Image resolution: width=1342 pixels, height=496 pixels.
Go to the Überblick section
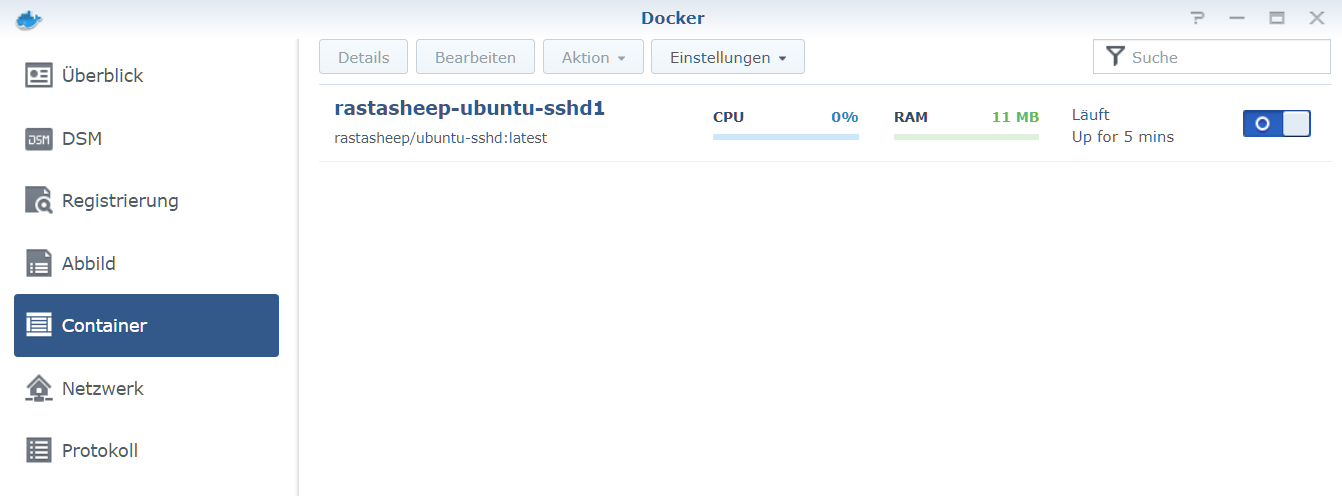pyautogui.click(x=146, y=75)
